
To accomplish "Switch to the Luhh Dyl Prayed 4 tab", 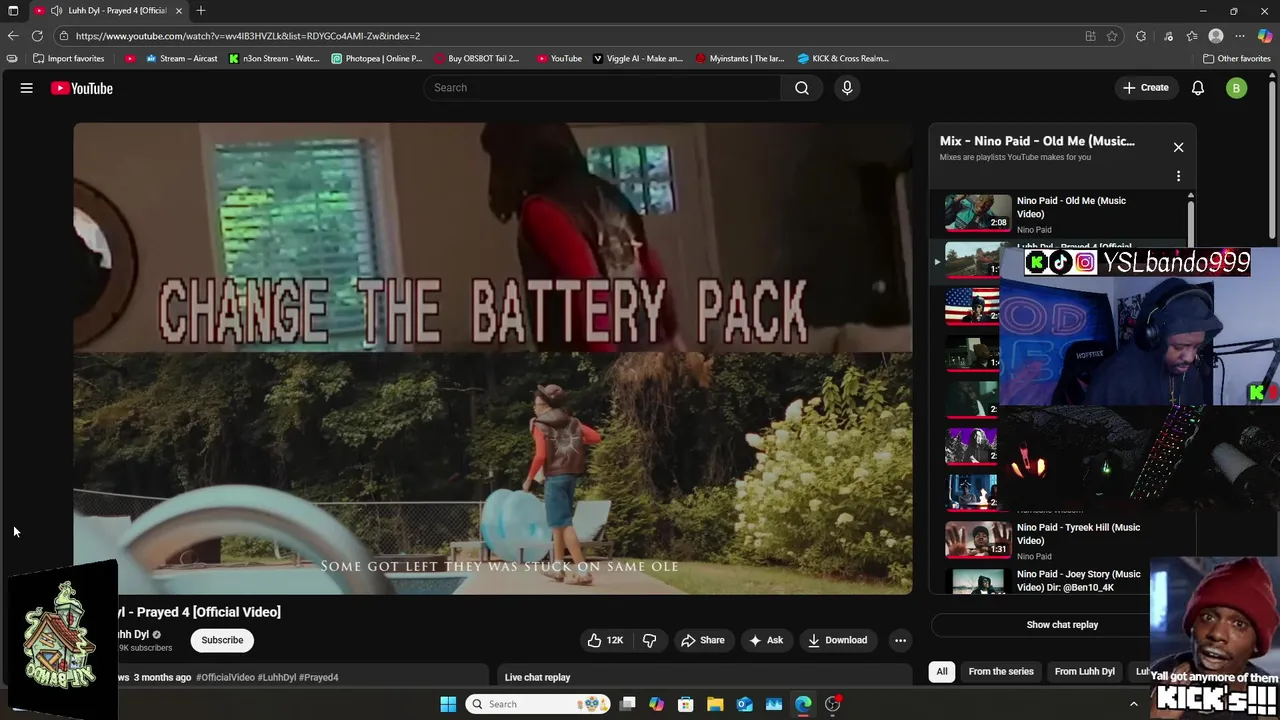I will (108, 10).
